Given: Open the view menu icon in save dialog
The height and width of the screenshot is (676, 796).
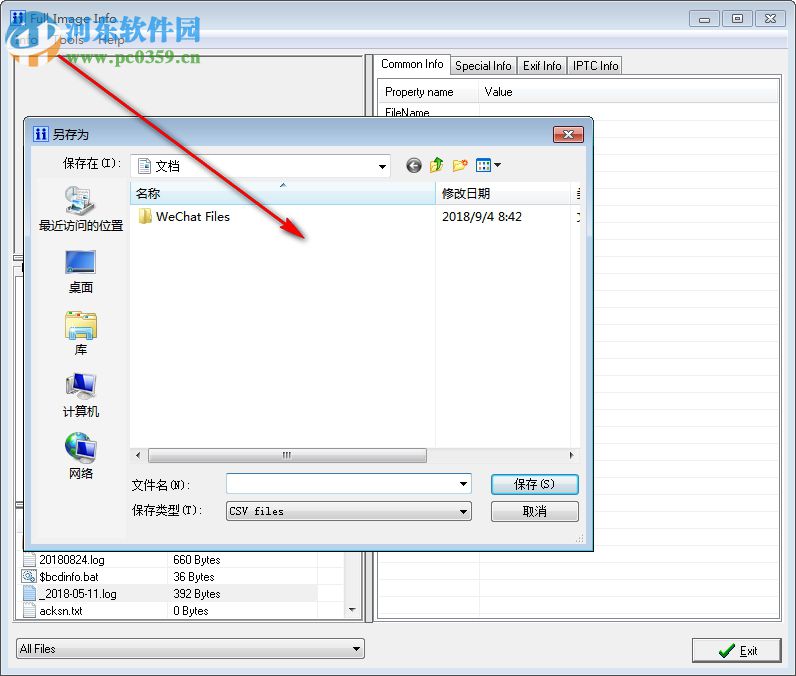Looking at the screenshot, I should point(483,165).
